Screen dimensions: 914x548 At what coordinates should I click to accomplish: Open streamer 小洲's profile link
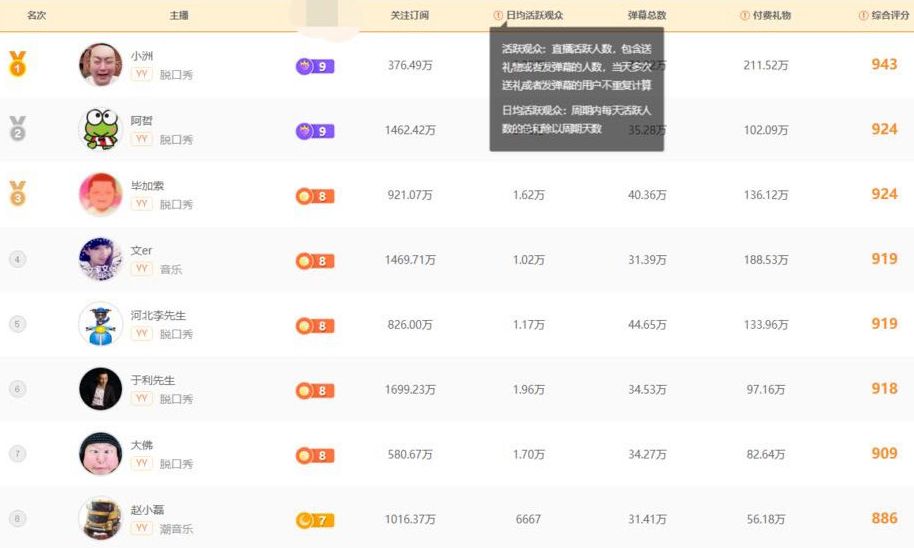coord(142,56)
